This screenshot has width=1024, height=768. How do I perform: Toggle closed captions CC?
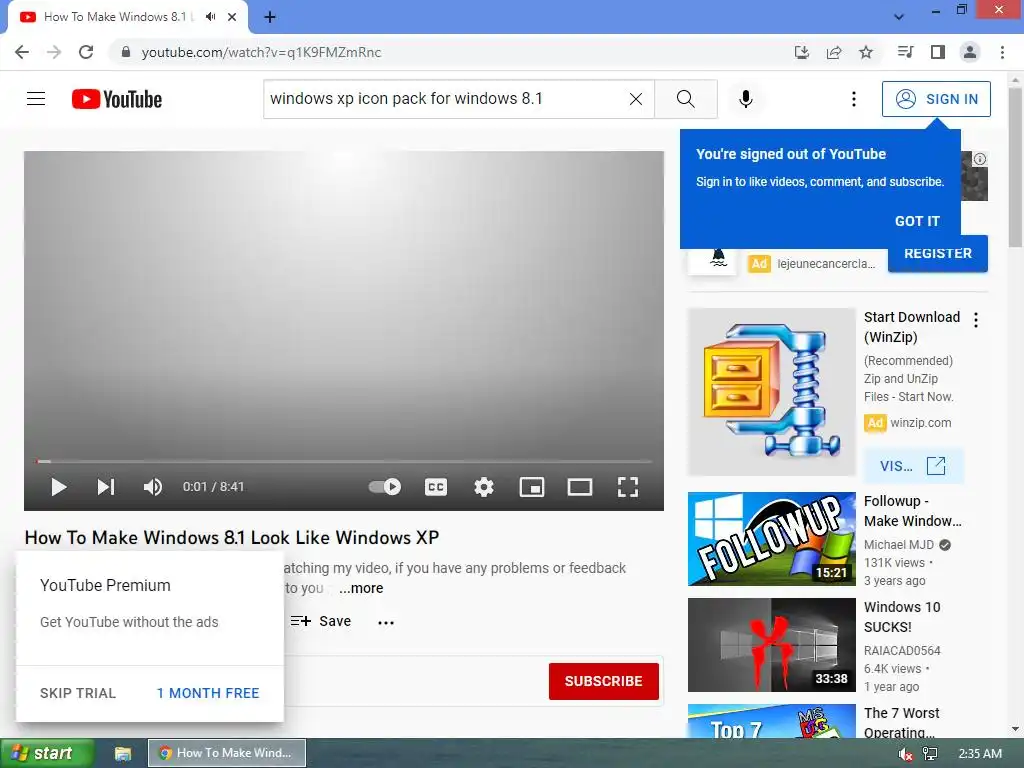tap(436, 487)
